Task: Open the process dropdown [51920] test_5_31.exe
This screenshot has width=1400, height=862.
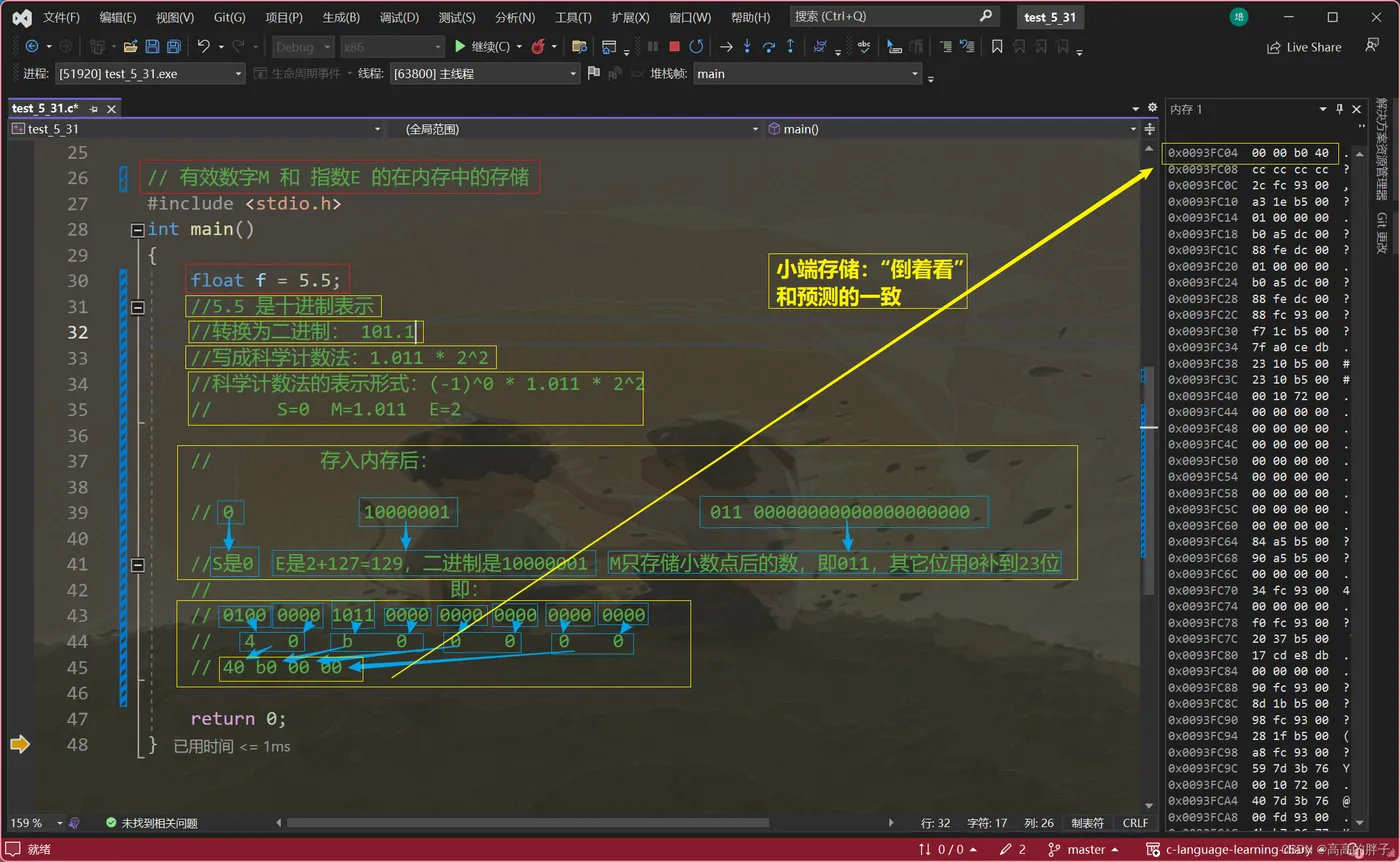Action: 149,73
